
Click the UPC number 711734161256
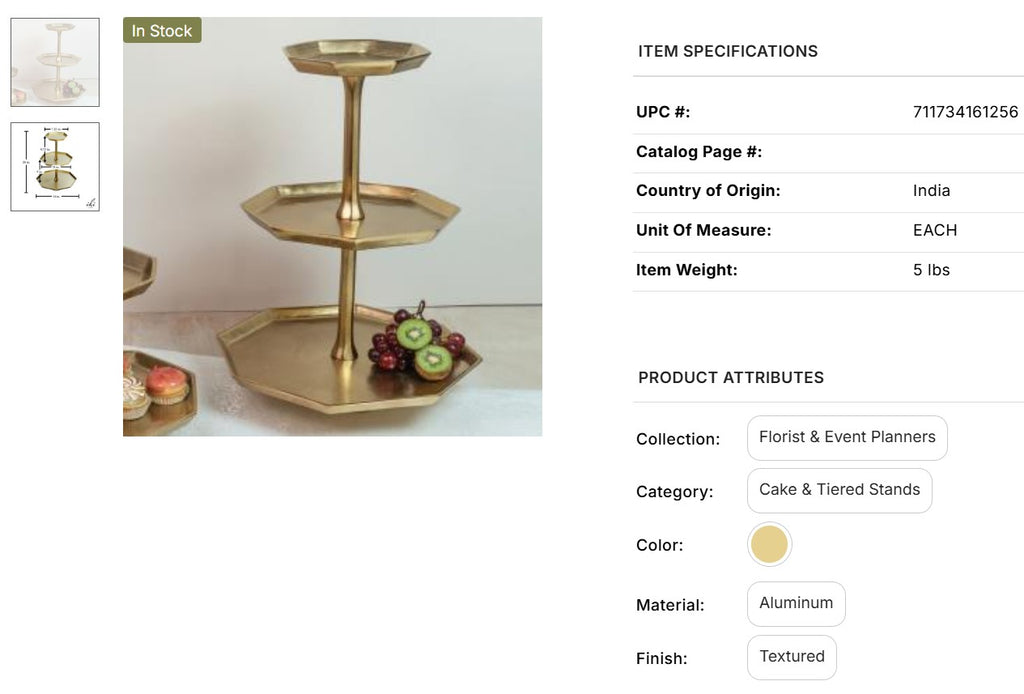click(965, 112)
